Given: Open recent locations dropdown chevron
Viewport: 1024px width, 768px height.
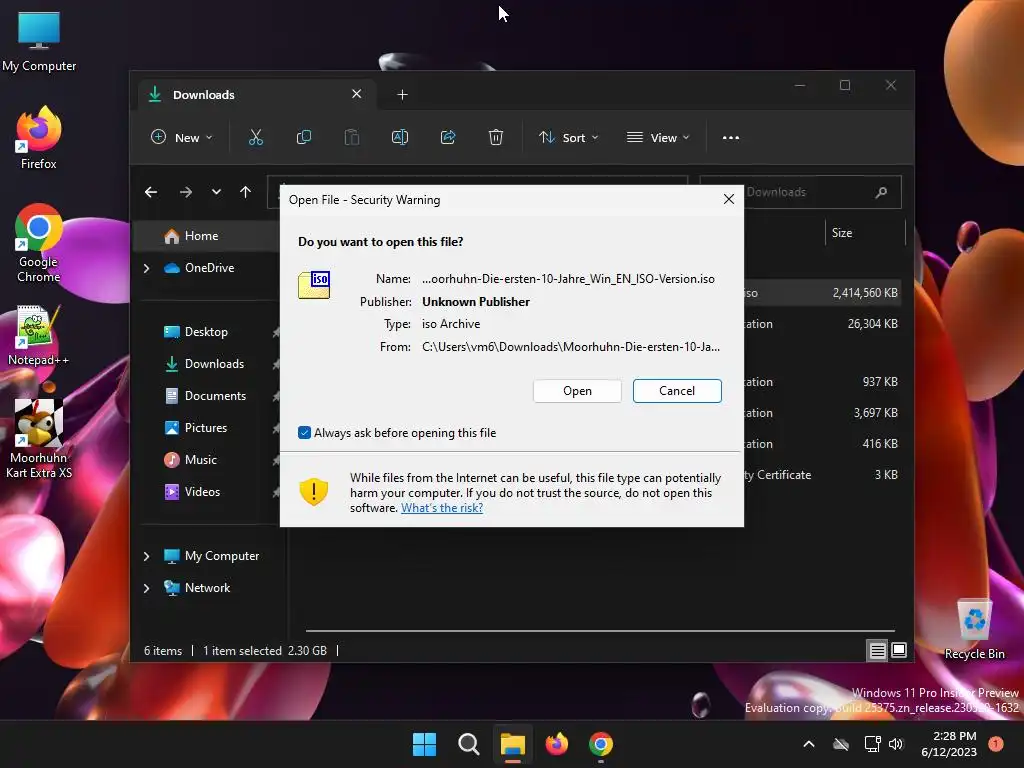Looking at the screenshot, I should click(x=216, y=192).
